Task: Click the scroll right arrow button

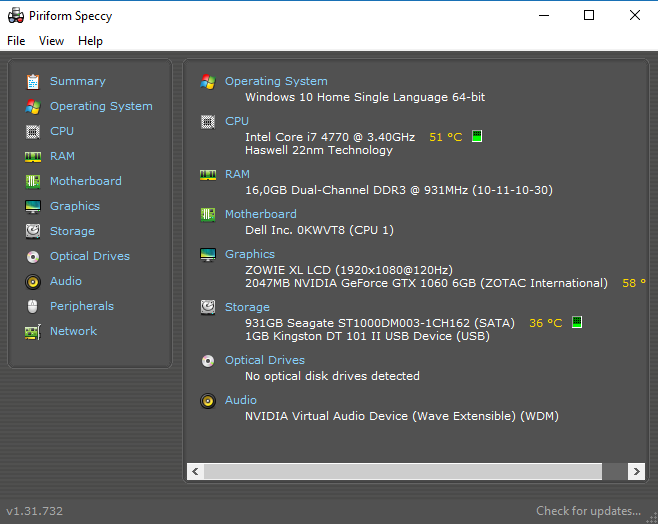Action: [636, 471]
